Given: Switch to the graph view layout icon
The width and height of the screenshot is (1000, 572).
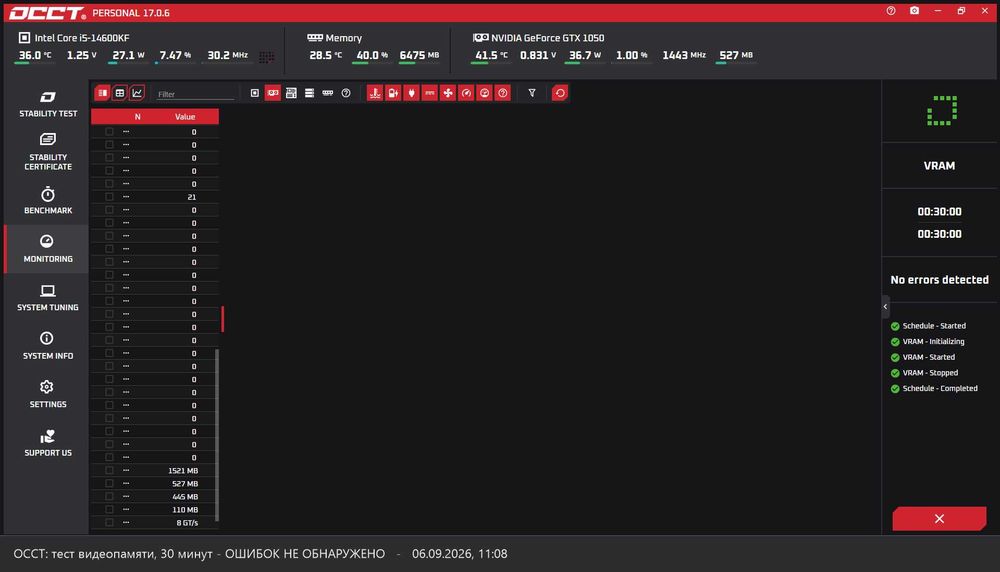Looking at the screenshot, I should 137,93.
